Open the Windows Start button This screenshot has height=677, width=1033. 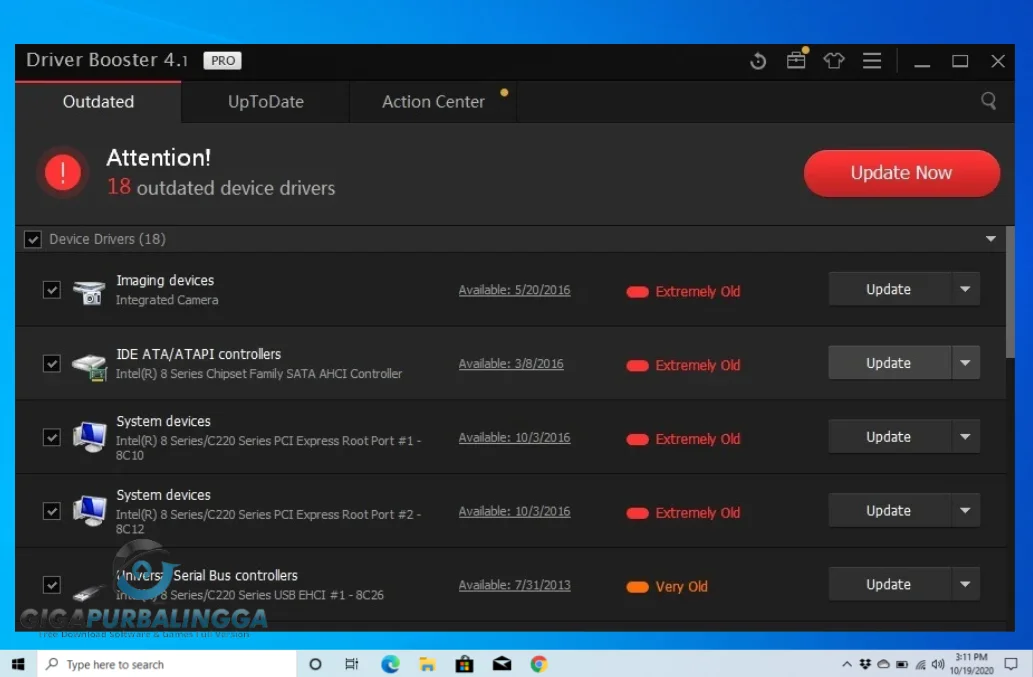click(x=18, y=664)
